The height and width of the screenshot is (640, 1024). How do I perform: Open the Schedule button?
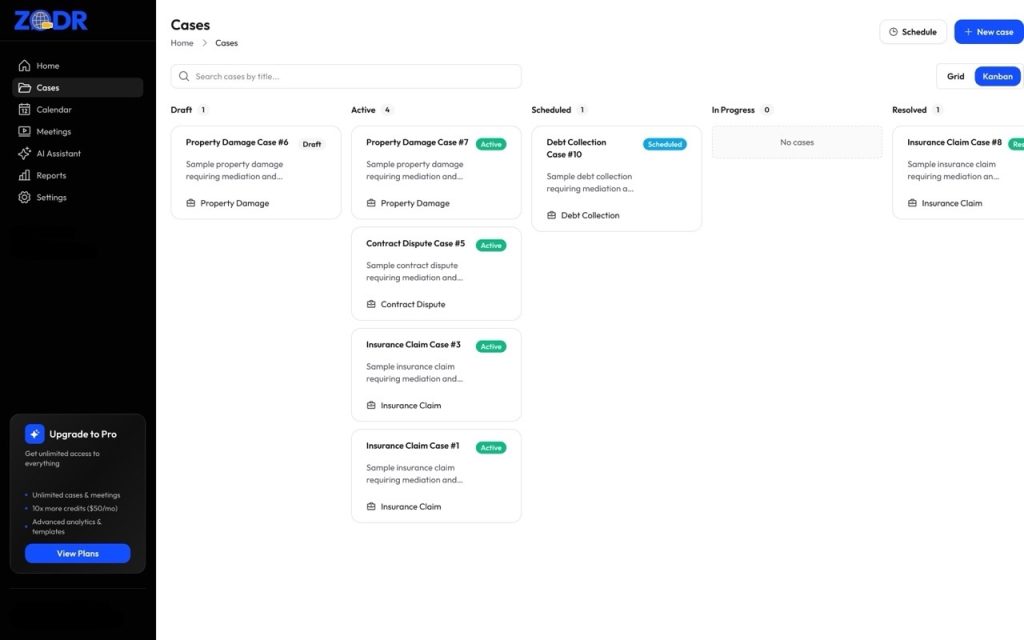click(912, 32)
